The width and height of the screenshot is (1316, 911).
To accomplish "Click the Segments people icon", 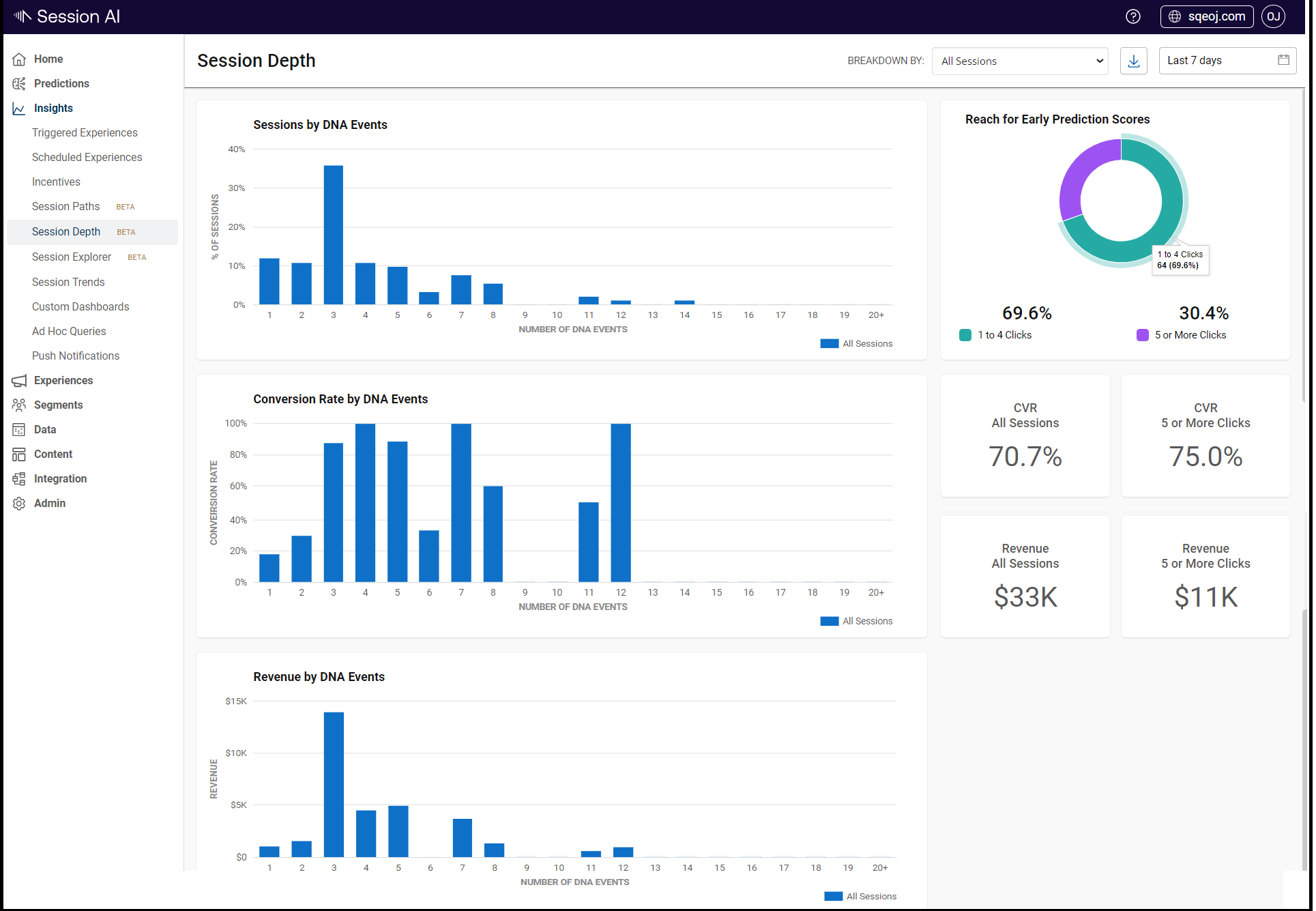I will (19, 405).
